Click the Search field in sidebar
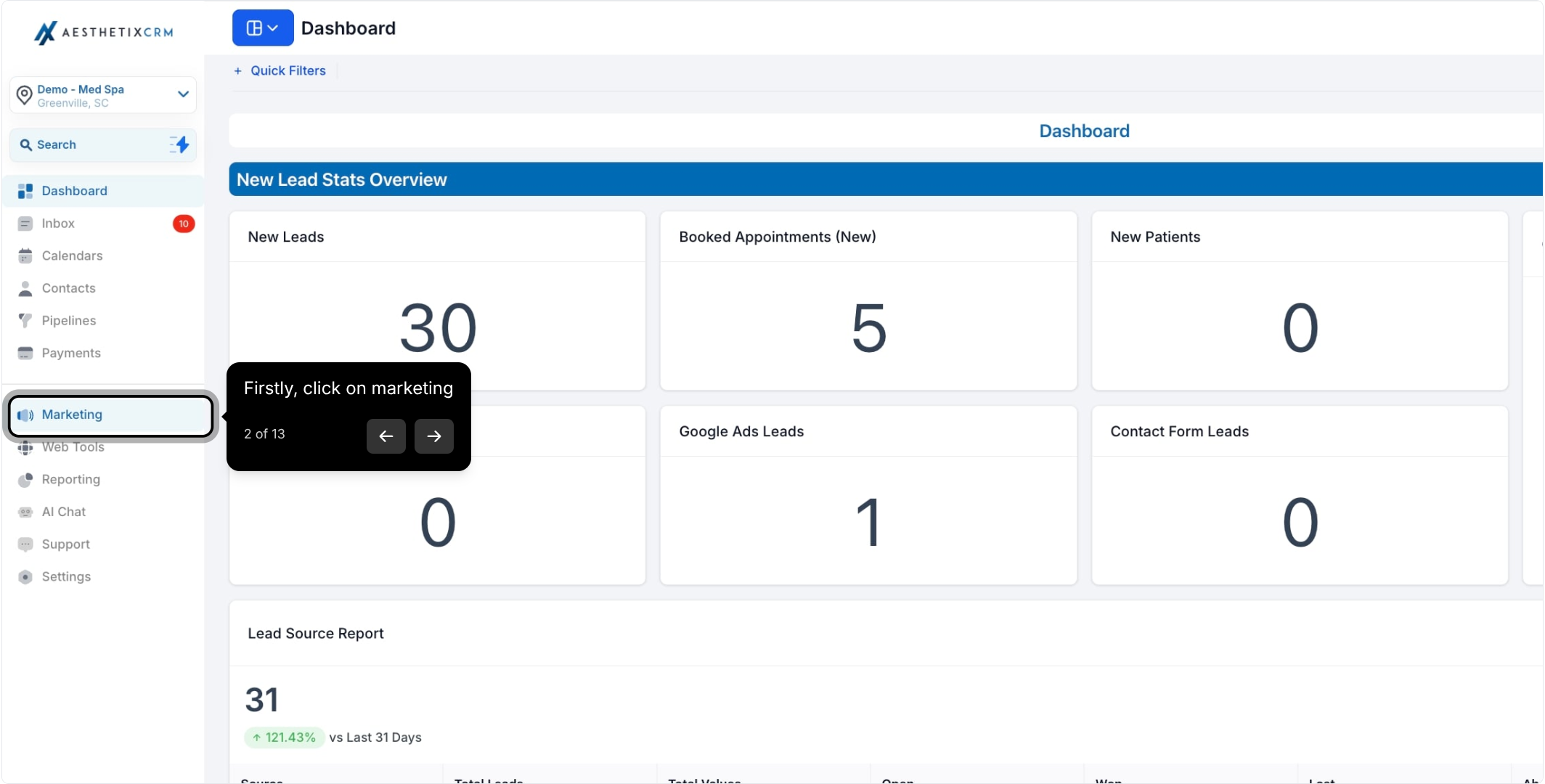 (x=103, y=144)
